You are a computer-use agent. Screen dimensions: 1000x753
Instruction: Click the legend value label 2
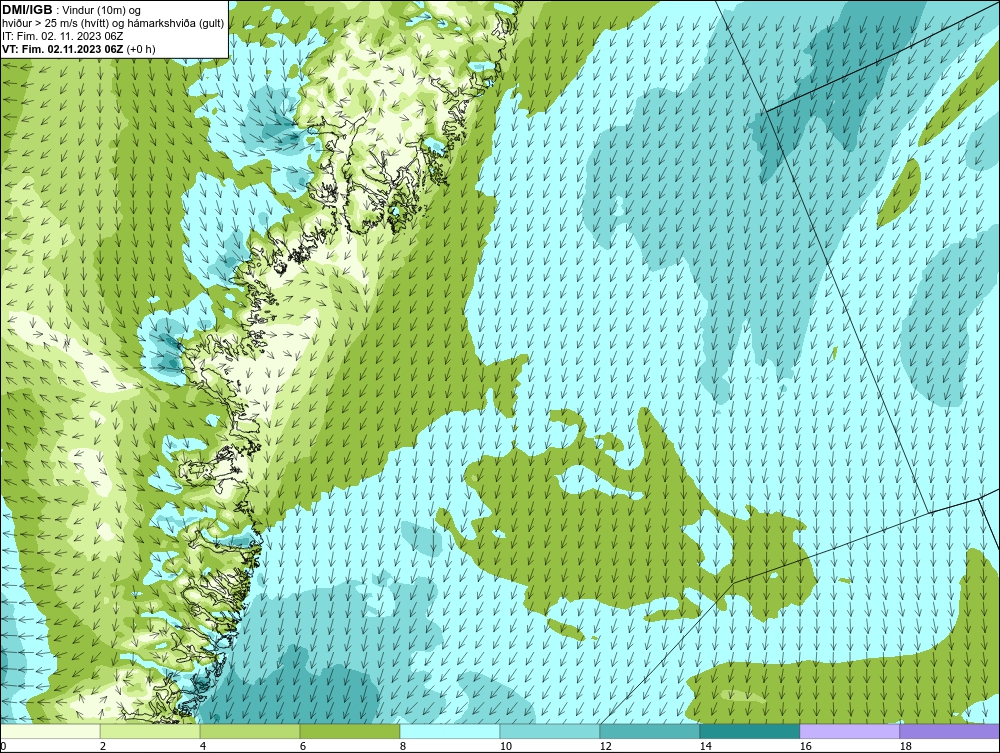tap(103, 746)
